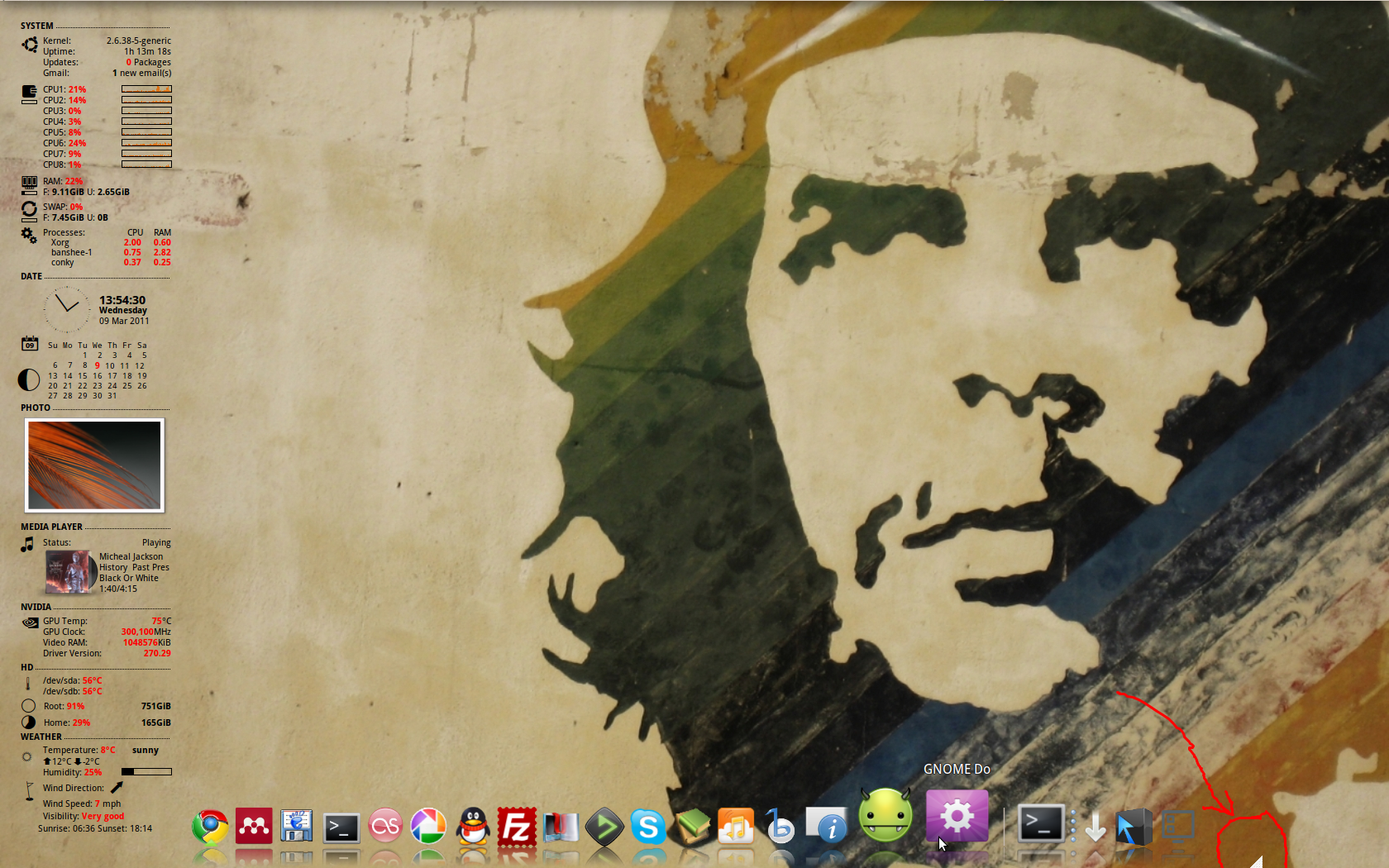
Task: Launch FileZilla from the dock
Action: pyautogui.click(x=517, y=826)
